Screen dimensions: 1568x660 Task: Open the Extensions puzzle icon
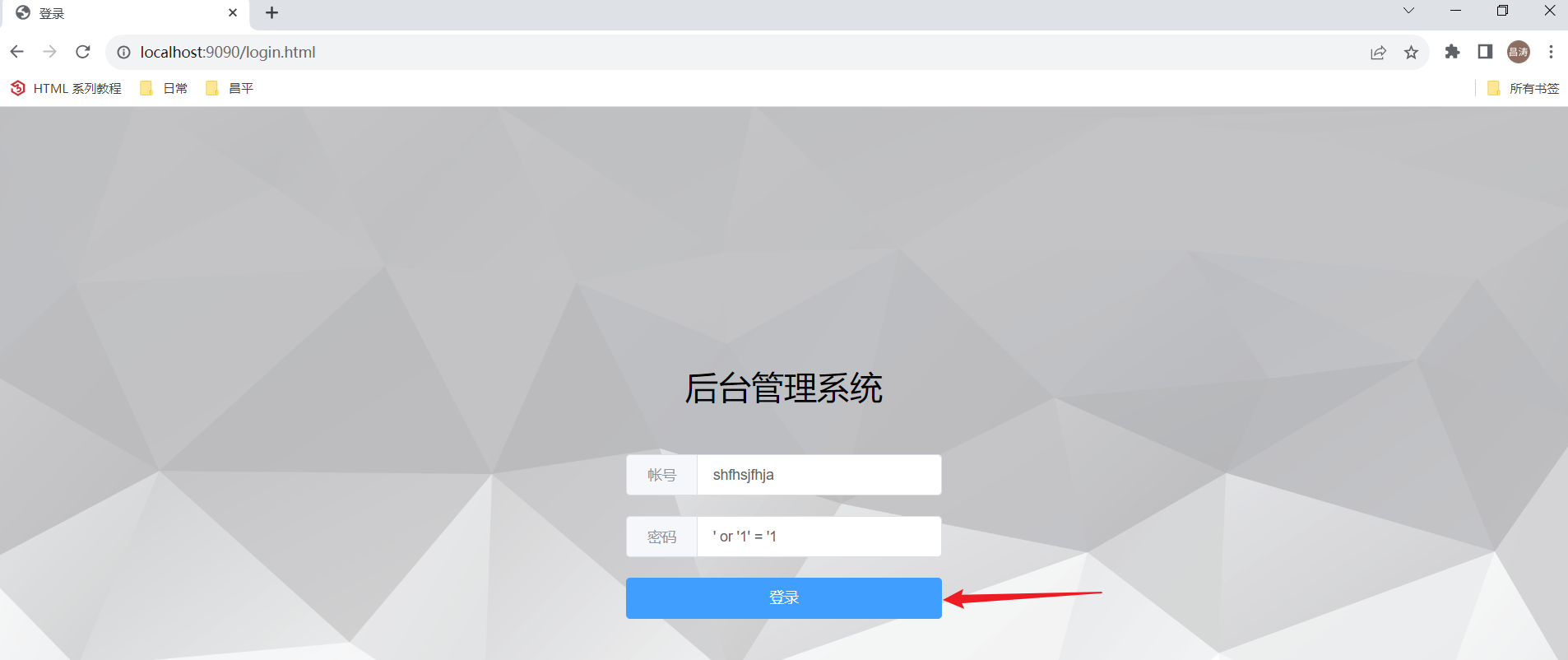(1452, 52)
